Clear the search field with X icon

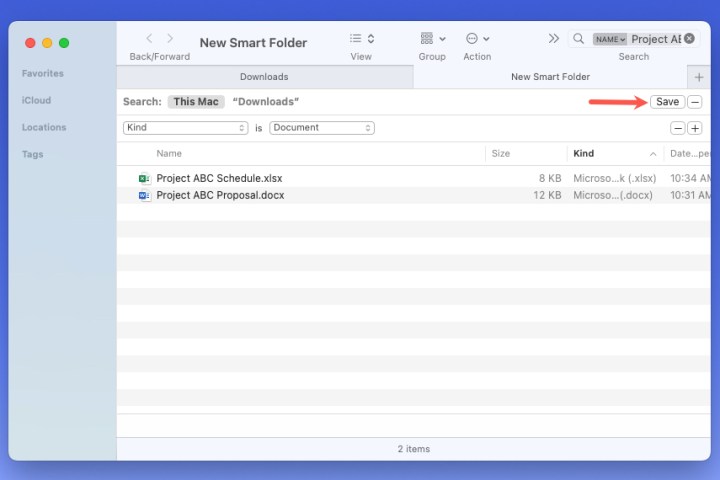[689, 39]
